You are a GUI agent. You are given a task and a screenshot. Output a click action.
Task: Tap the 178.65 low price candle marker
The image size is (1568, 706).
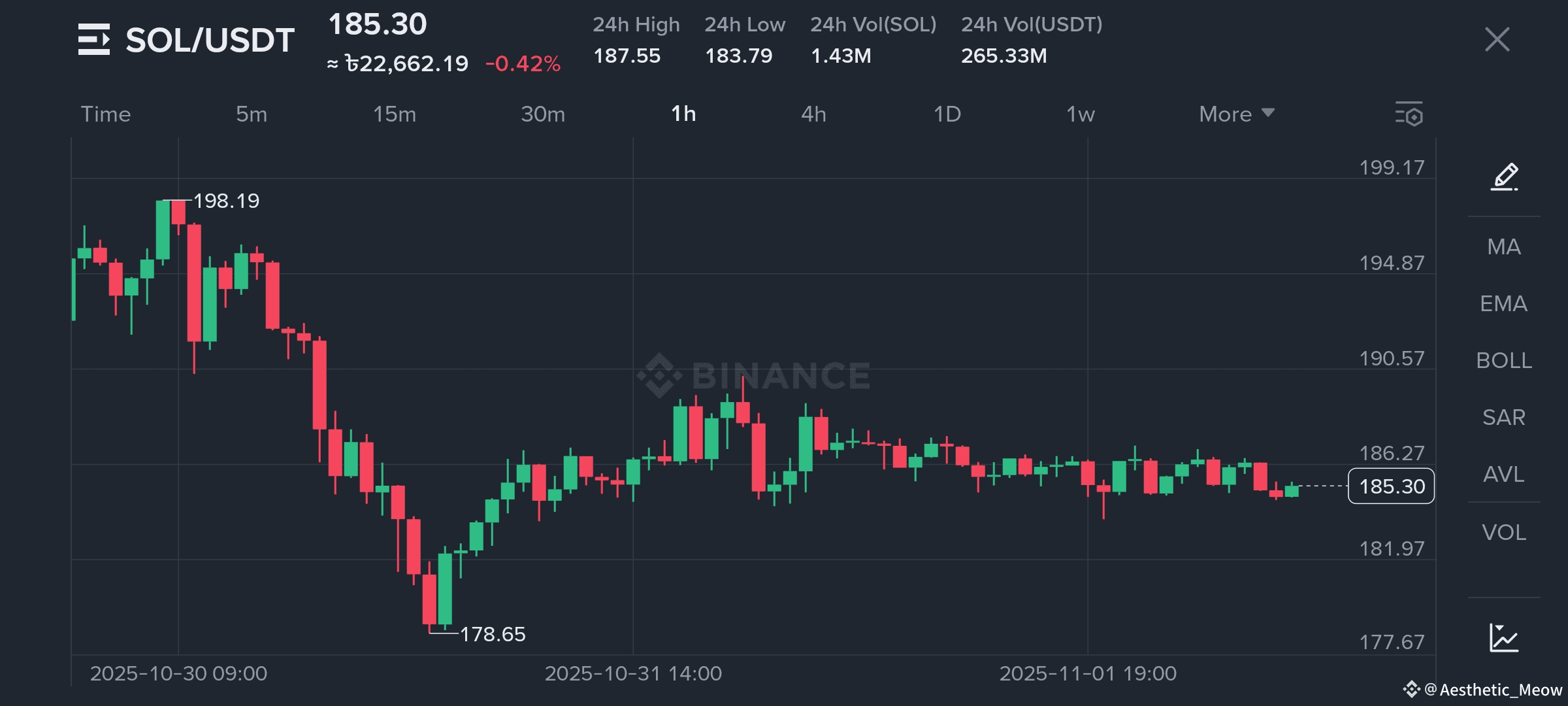[492, 634]
